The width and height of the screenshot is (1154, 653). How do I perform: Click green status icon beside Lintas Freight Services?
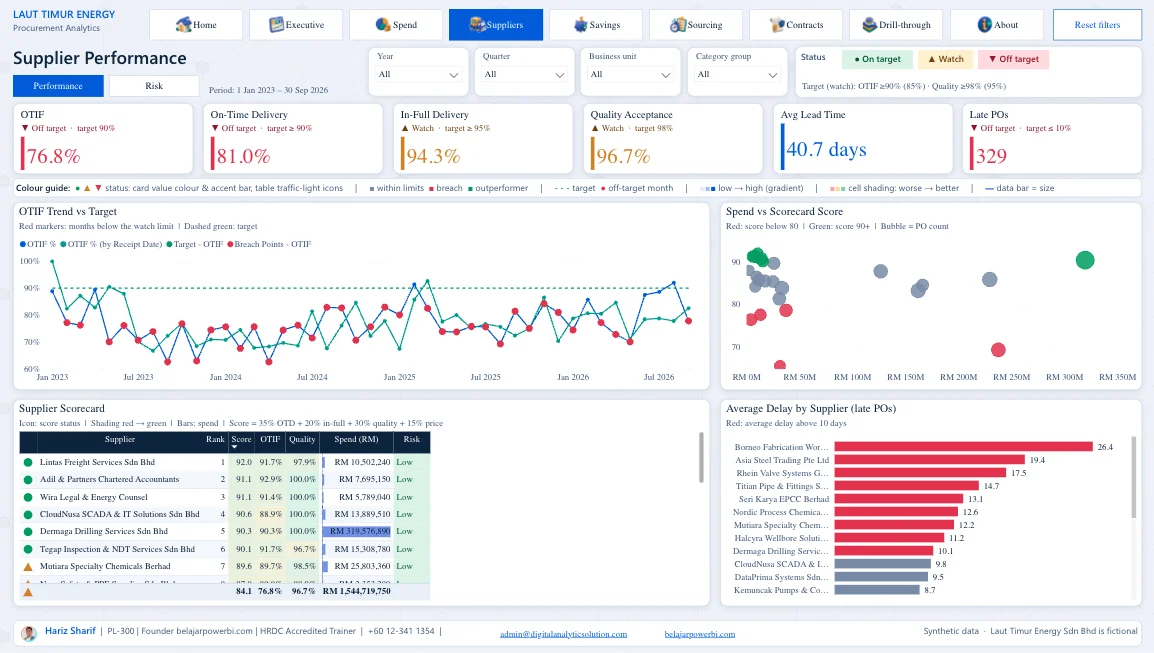pos(28,462)
